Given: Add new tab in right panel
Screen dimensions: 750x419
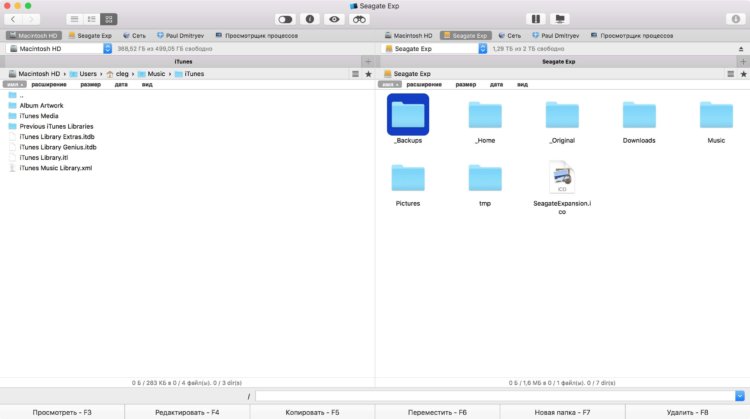Looking at the screenshot, I should [743, 62].
